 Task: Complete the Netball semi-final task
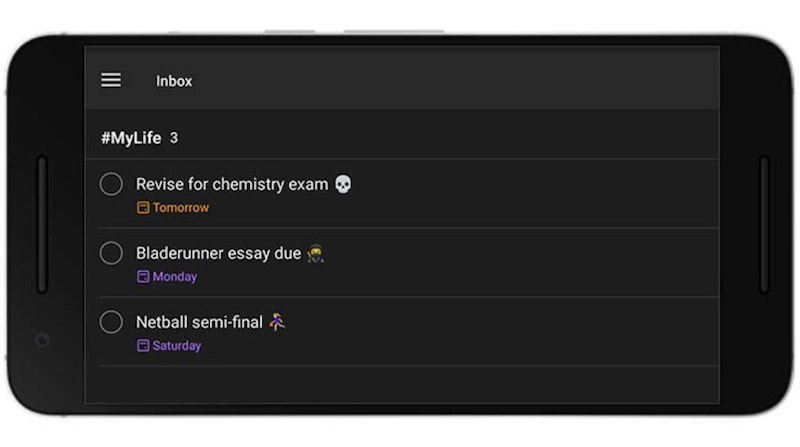point(111,322)
